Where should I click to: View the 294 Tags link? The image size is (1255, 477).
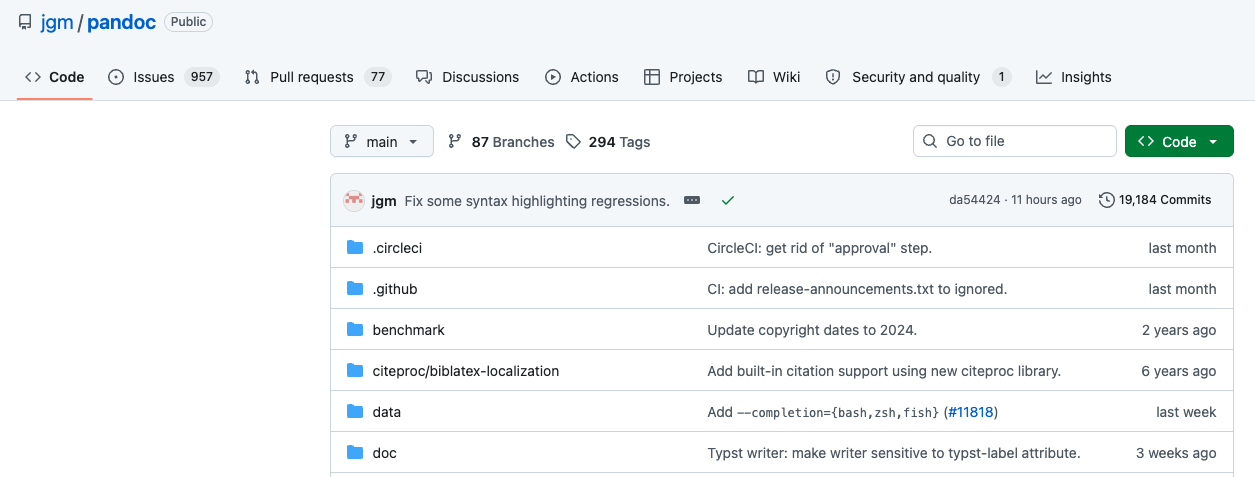[x=608, y=142]
